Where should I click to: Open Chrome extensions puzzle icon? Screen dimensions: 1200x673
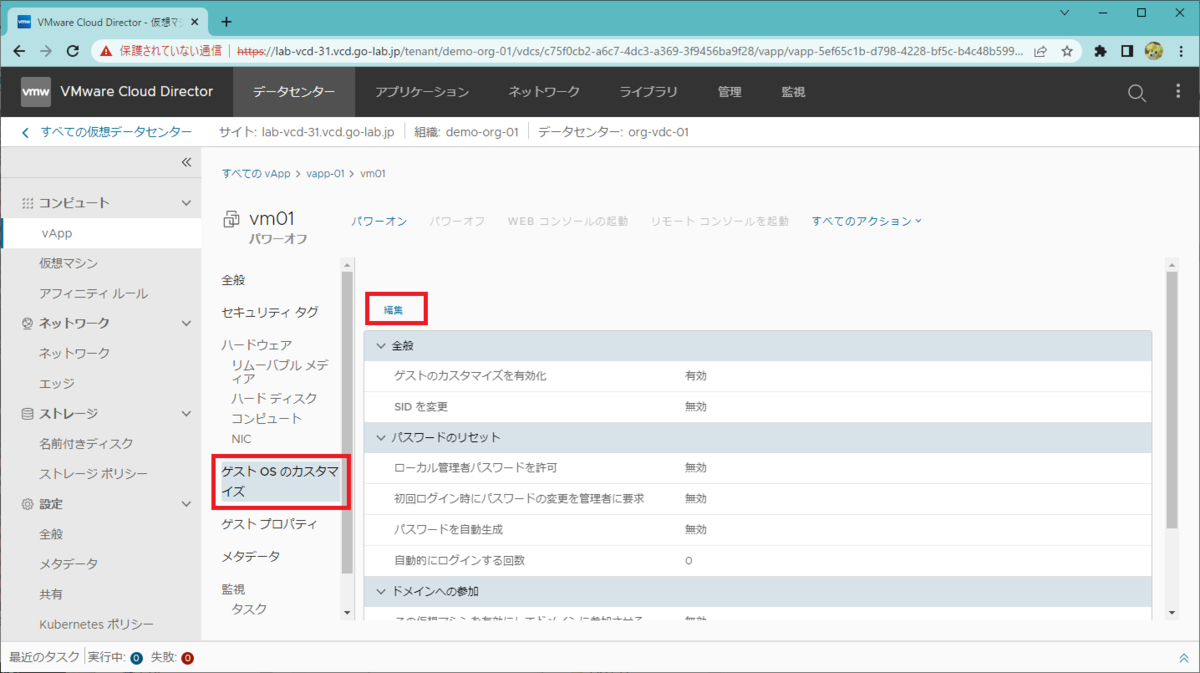click(1101, 51)
